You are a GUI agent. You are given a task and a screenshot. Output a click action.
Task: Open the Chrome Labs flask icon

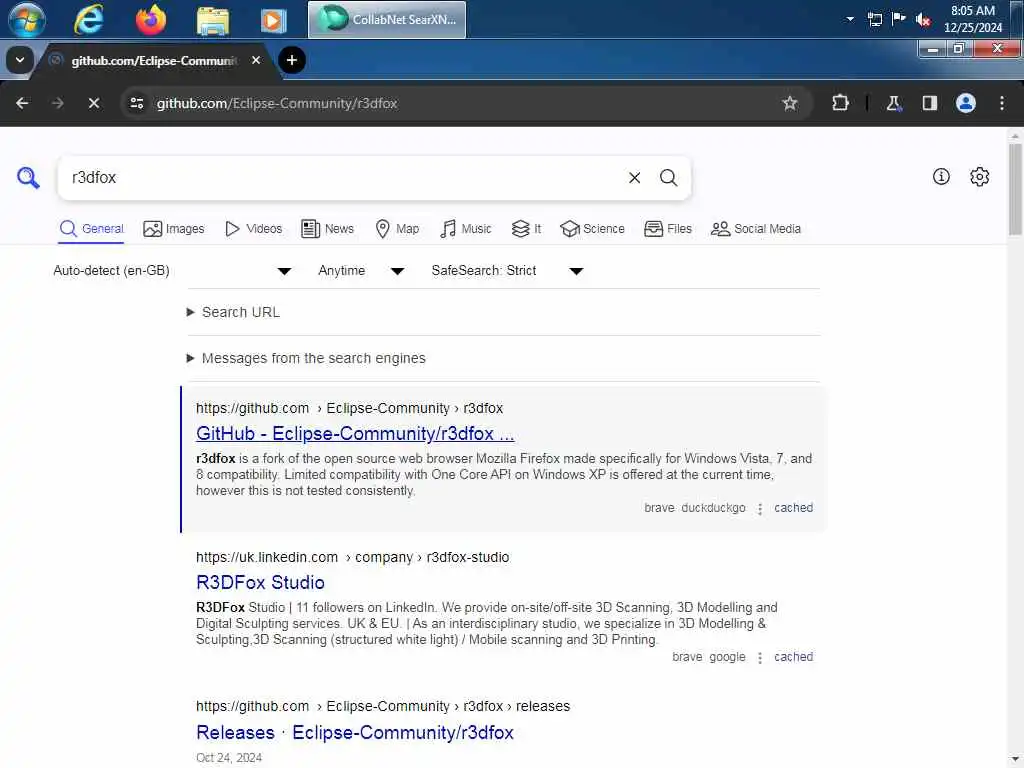pos(893,103)
